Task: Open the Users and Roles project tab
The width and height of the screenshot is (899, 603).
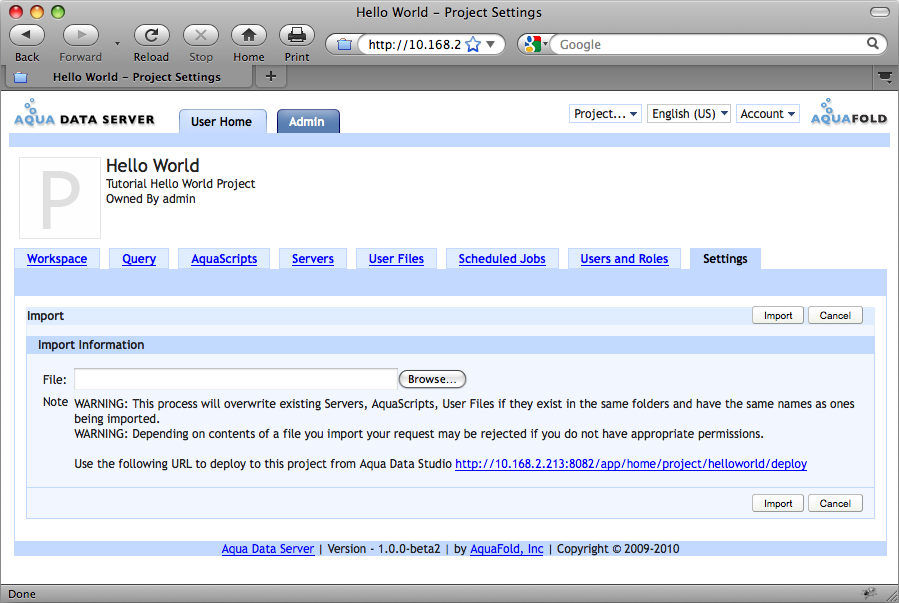Action: point(624,259)
